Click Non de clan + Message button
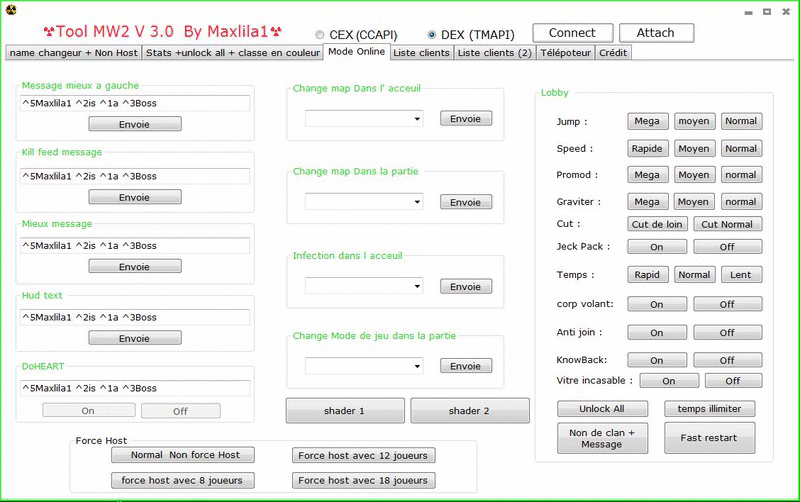 (x=602, y=438)
